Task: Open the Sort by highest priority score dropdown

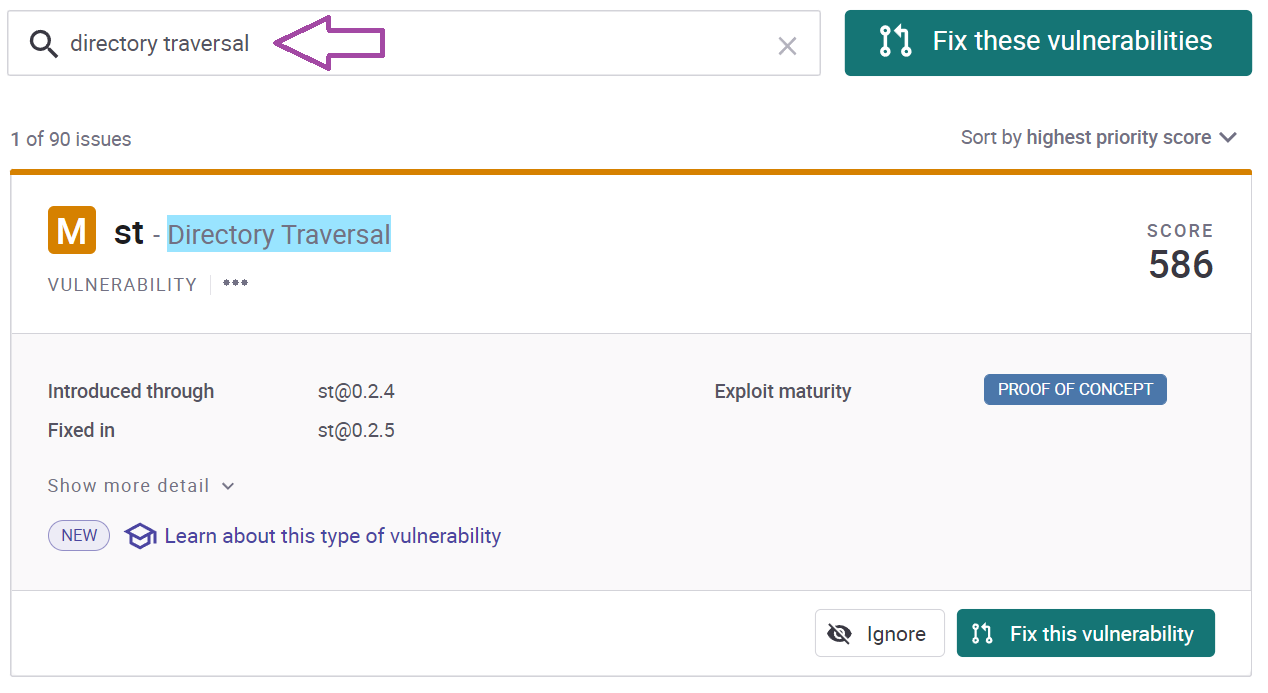Action: 1099,138
